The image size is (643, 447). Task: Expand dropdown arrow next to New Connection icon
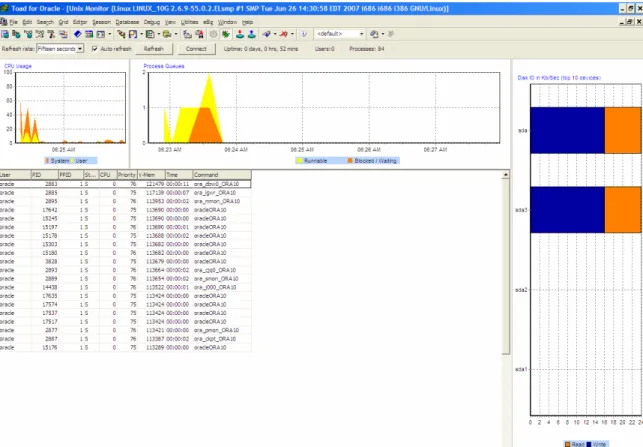pyautogui.click(x=275, y=34)
